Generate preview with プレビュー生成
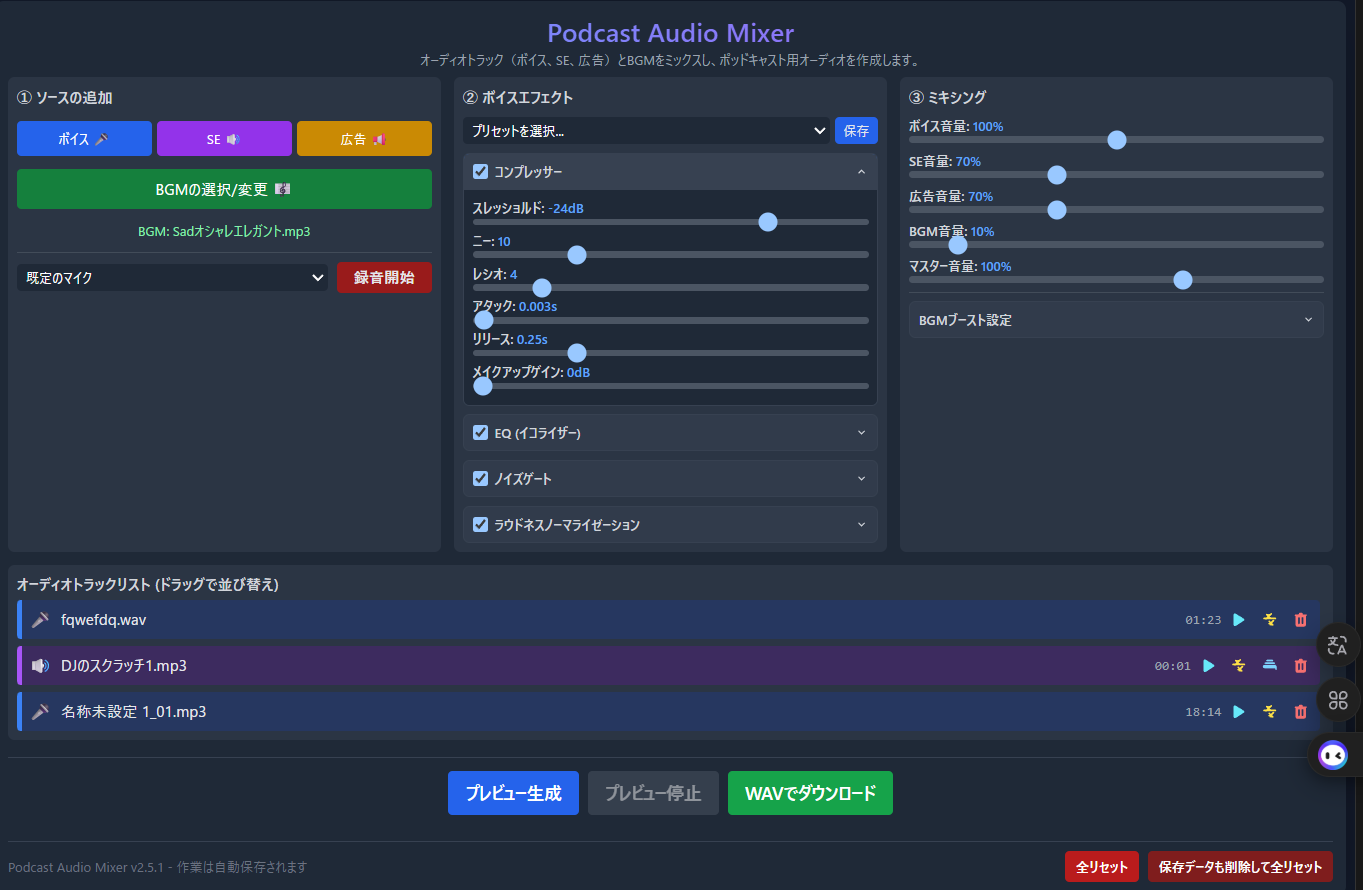This screenshot has width=1363, height=890. click(x=513, y=793)
